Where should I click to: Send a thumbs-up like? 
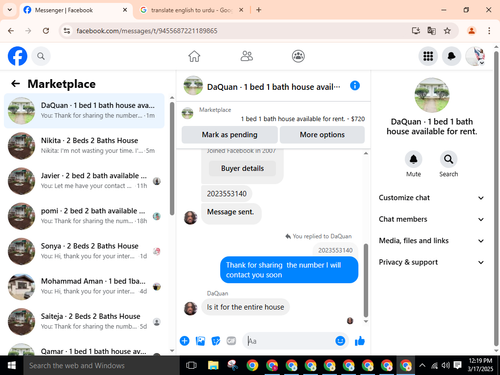[360, 341]
